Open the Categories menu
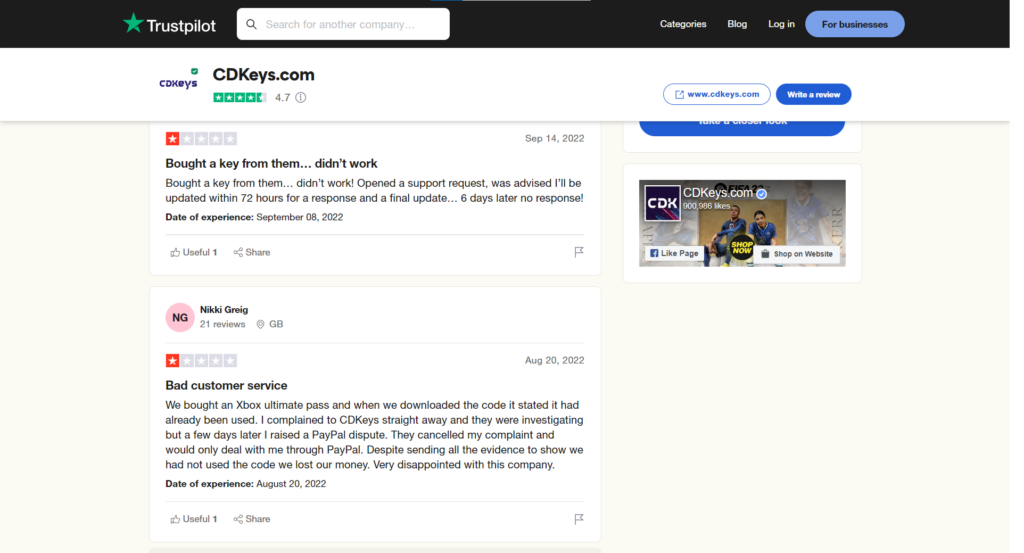 [683, 24]
